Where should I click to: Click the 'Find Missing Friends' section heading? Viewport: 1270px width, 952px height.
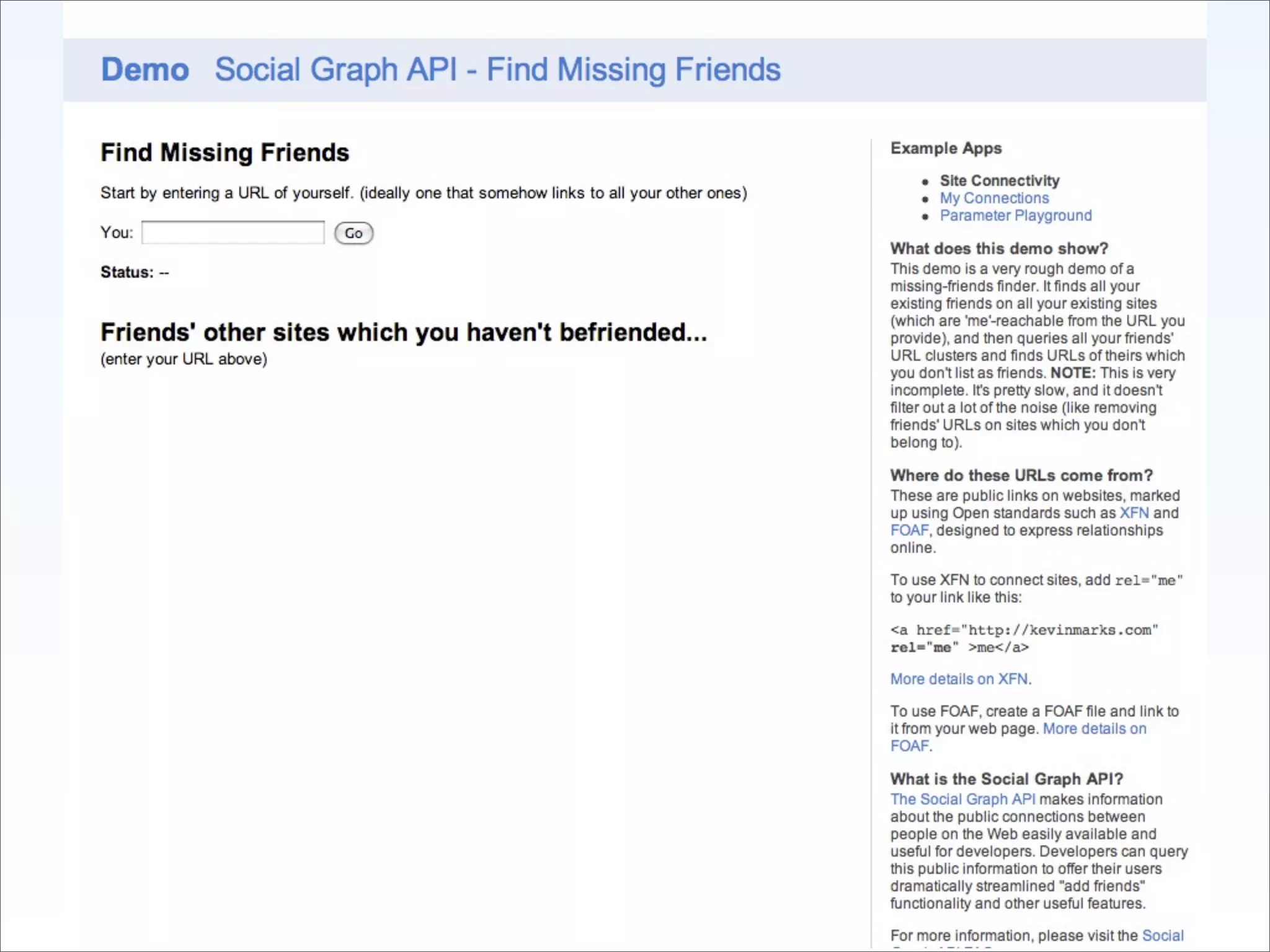point(224,152)
